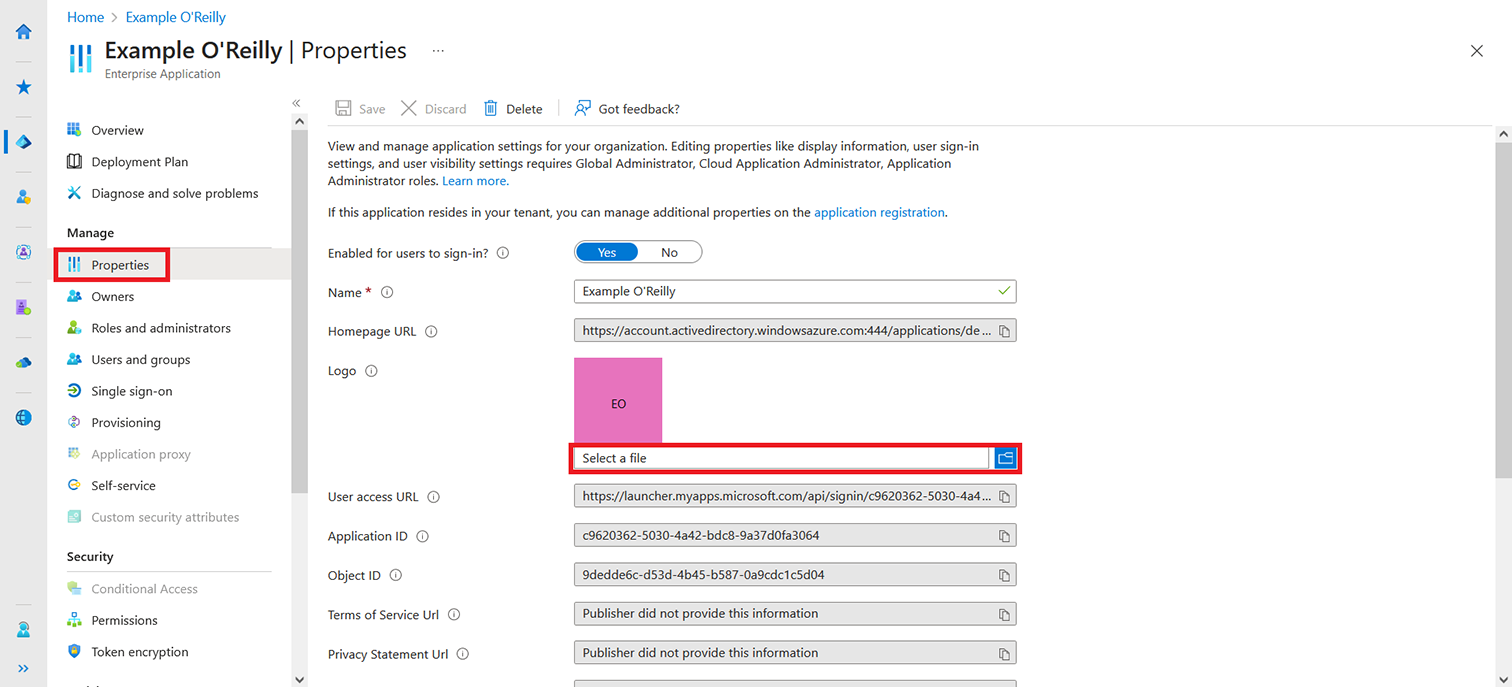This screenshot has height=687, width=1512.
Task: Set Enabled for users to sign-in to No
Action: (669, 252)
